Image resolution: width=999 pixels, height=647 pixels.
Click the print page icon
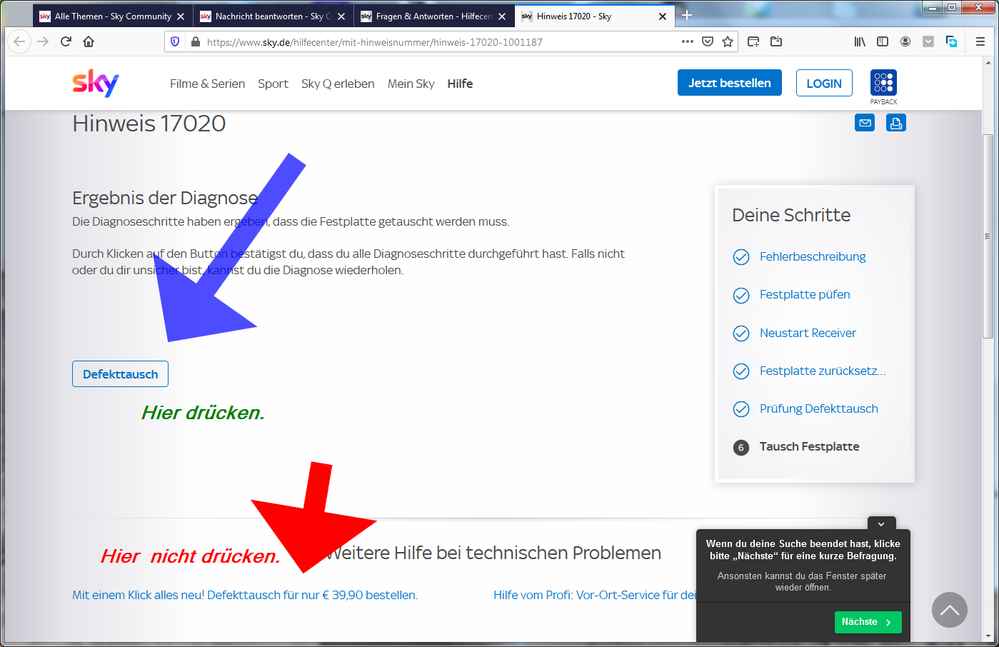[896, 123]
